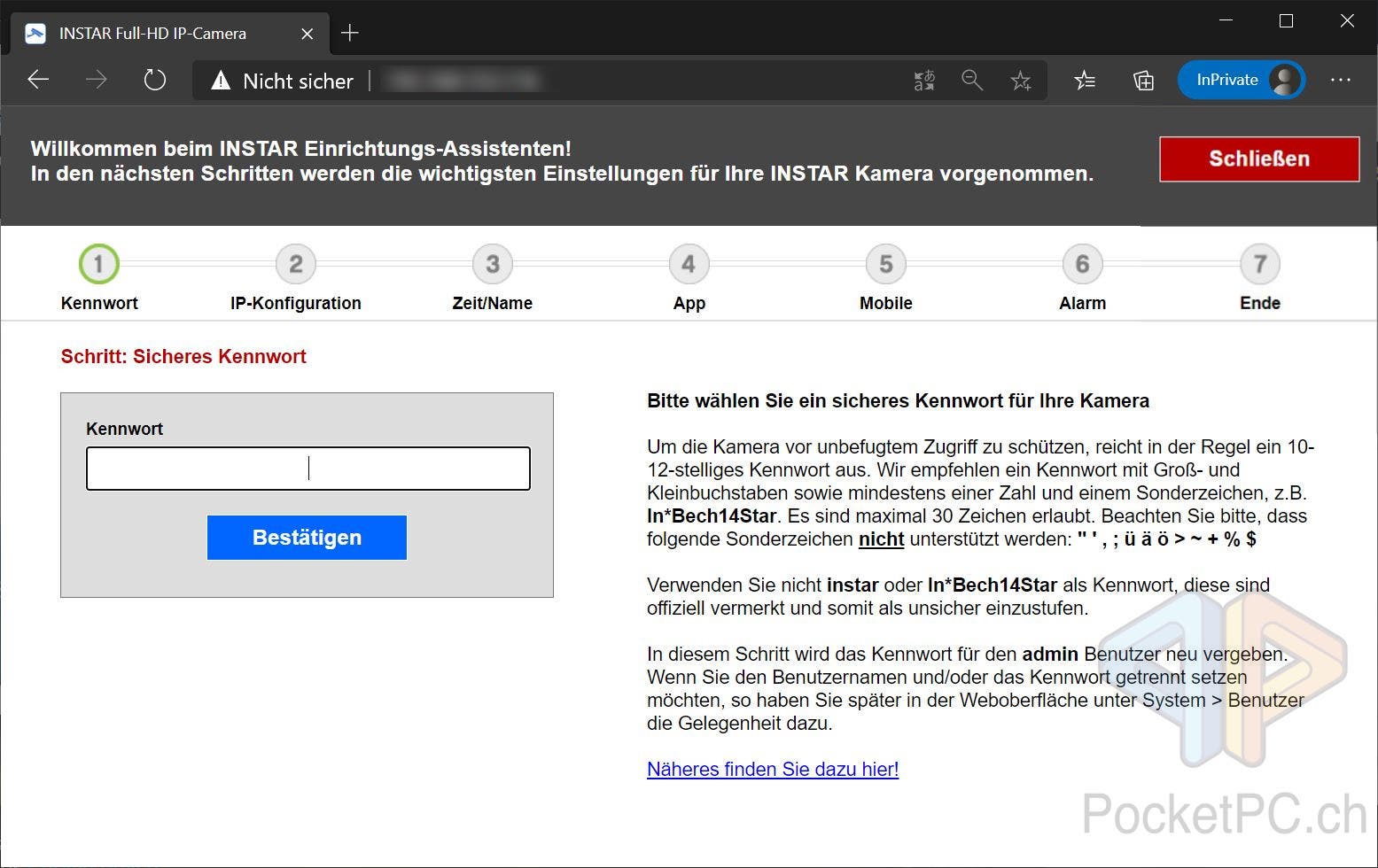Click the 'Nicht sicher' security warning
This screenshot has height=868, width=1378.
(x=282, y=81)
